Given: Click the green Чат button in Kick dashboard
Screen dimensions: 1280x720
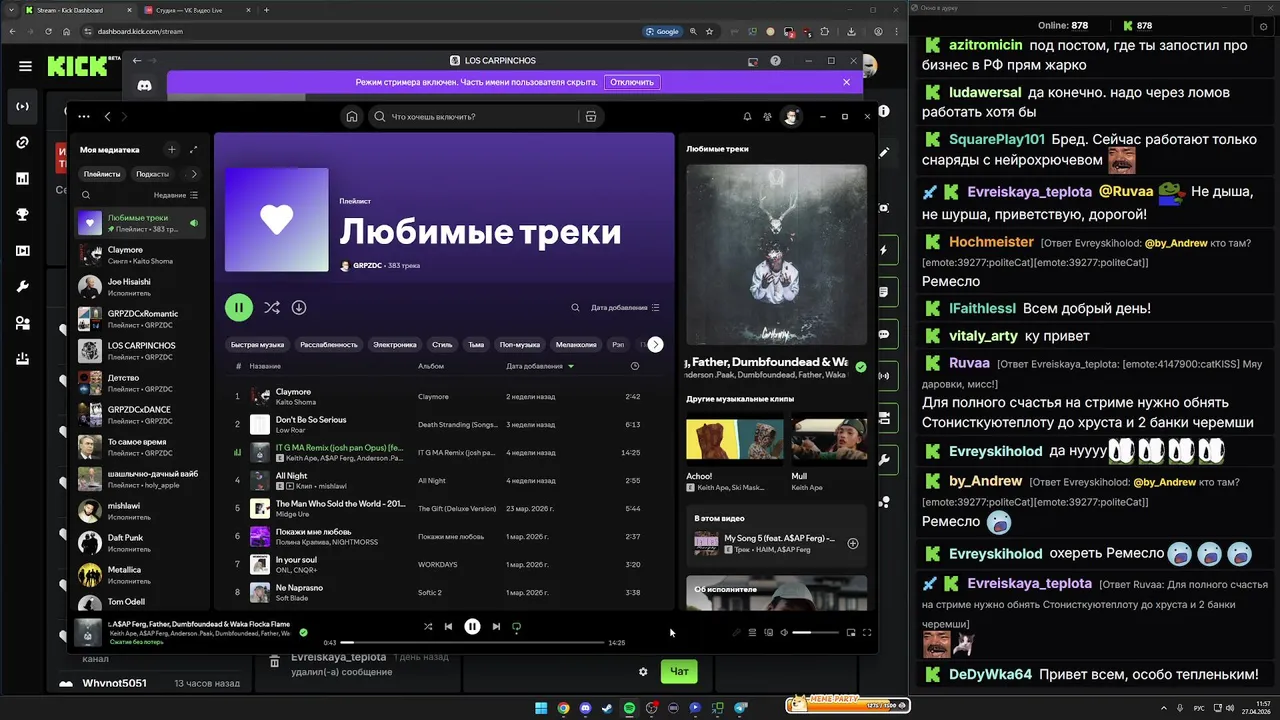Looking at the screenshot, I should 679,672.
